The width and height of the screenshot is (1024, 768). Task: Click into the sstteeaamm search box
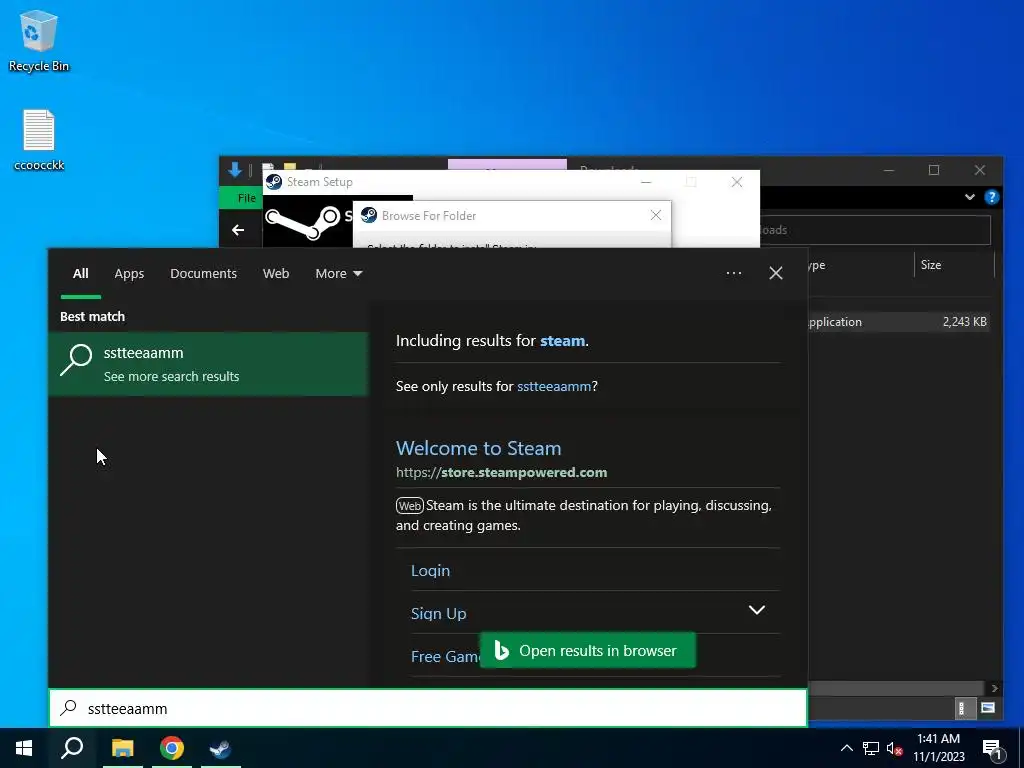pos(428,708)
